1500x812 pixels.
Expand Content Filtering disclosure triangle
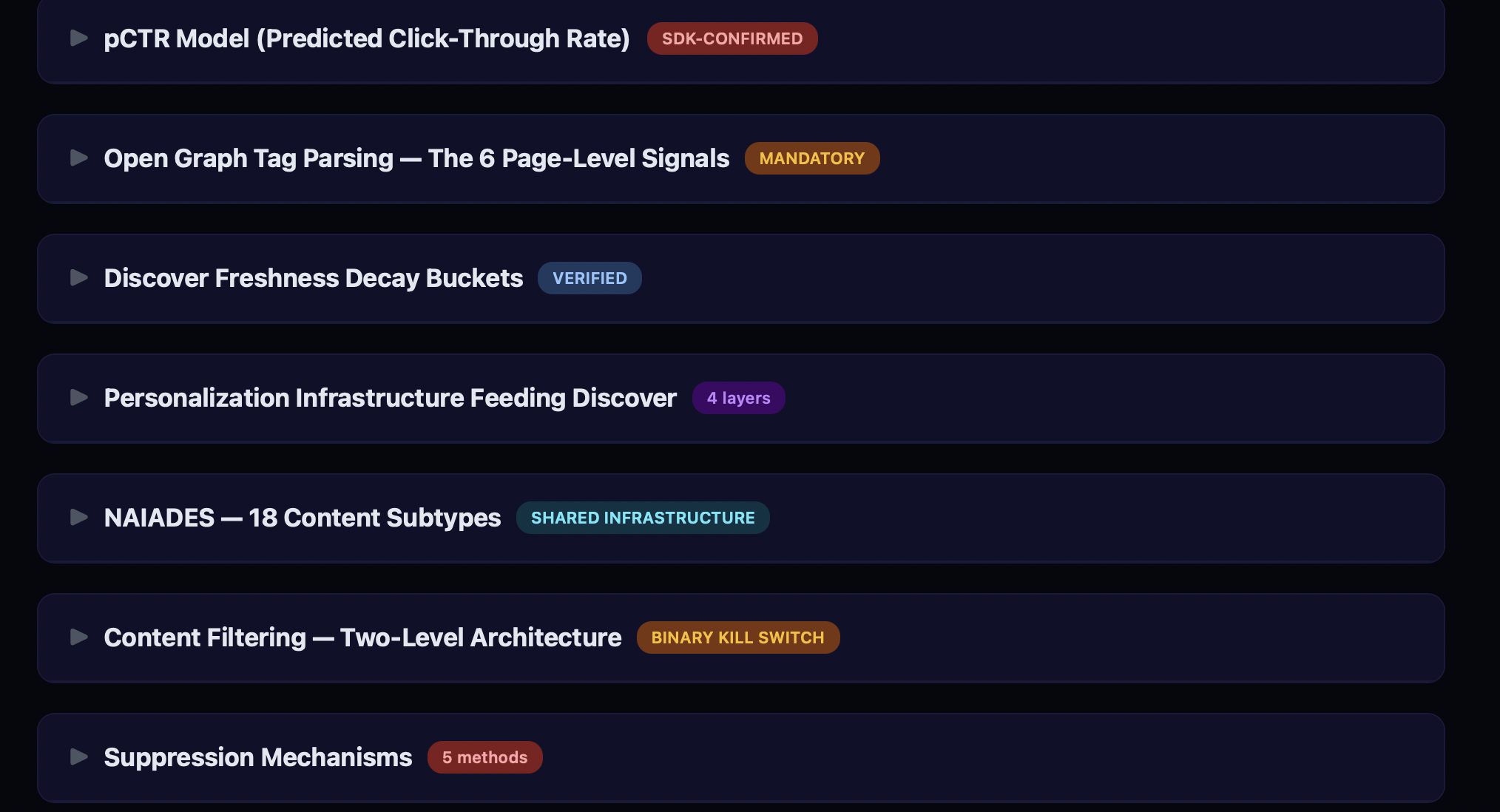[78, 637]
